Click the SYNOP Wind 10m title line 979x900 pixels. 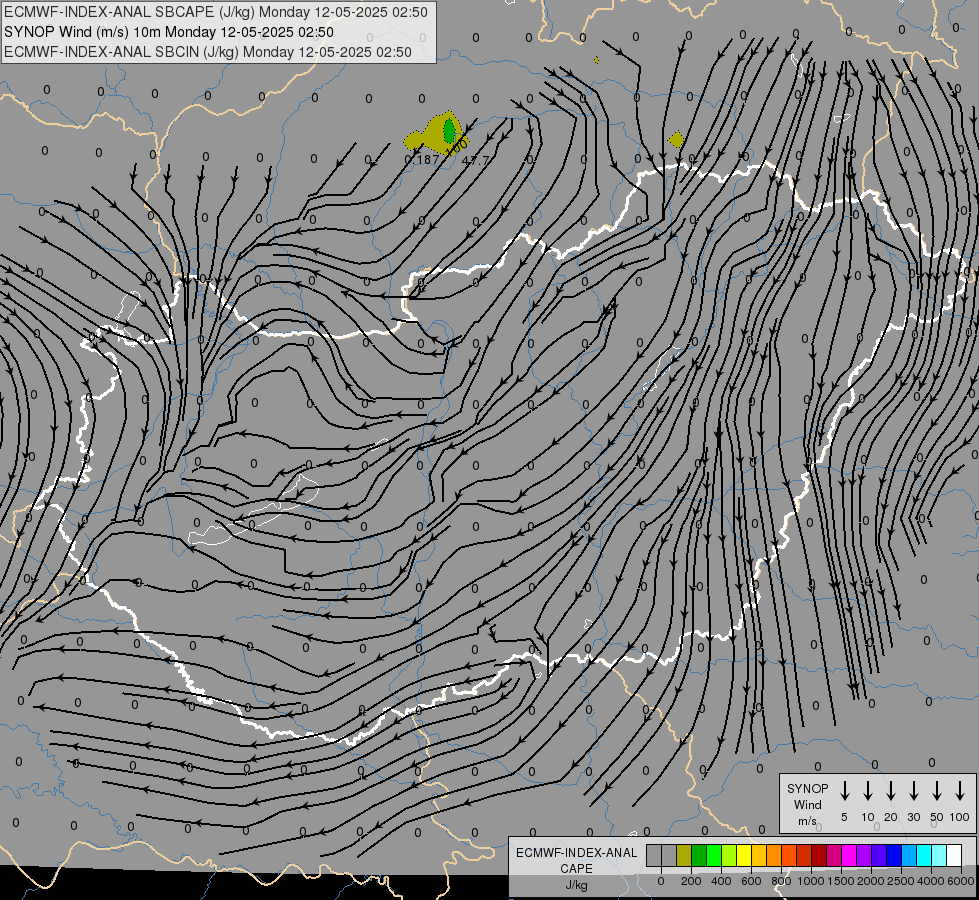(169, 32)
